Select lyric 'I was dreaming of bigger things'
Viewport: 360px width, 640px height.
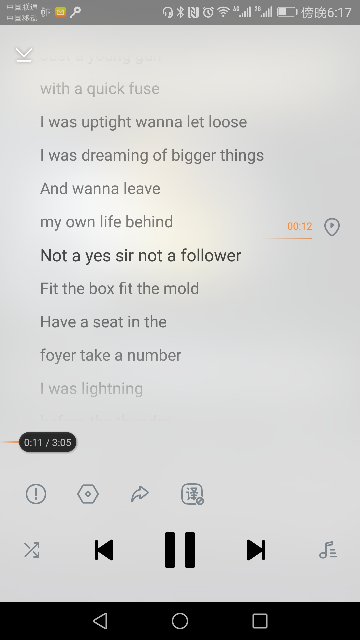pyautogui.click(x=152, y=156)
